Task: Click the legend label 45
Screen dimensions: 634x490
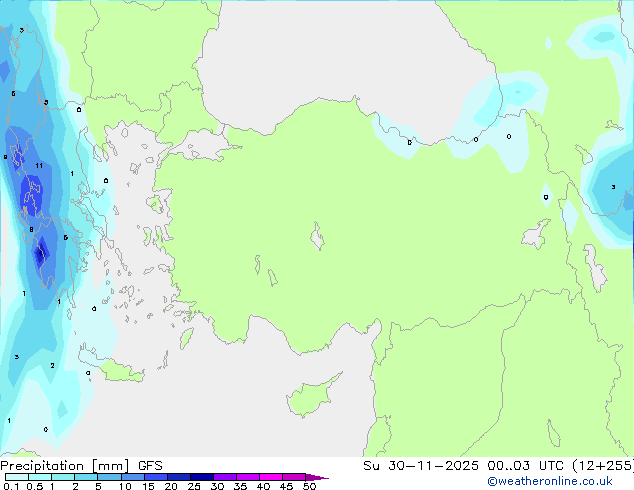Action: [286, 486]
